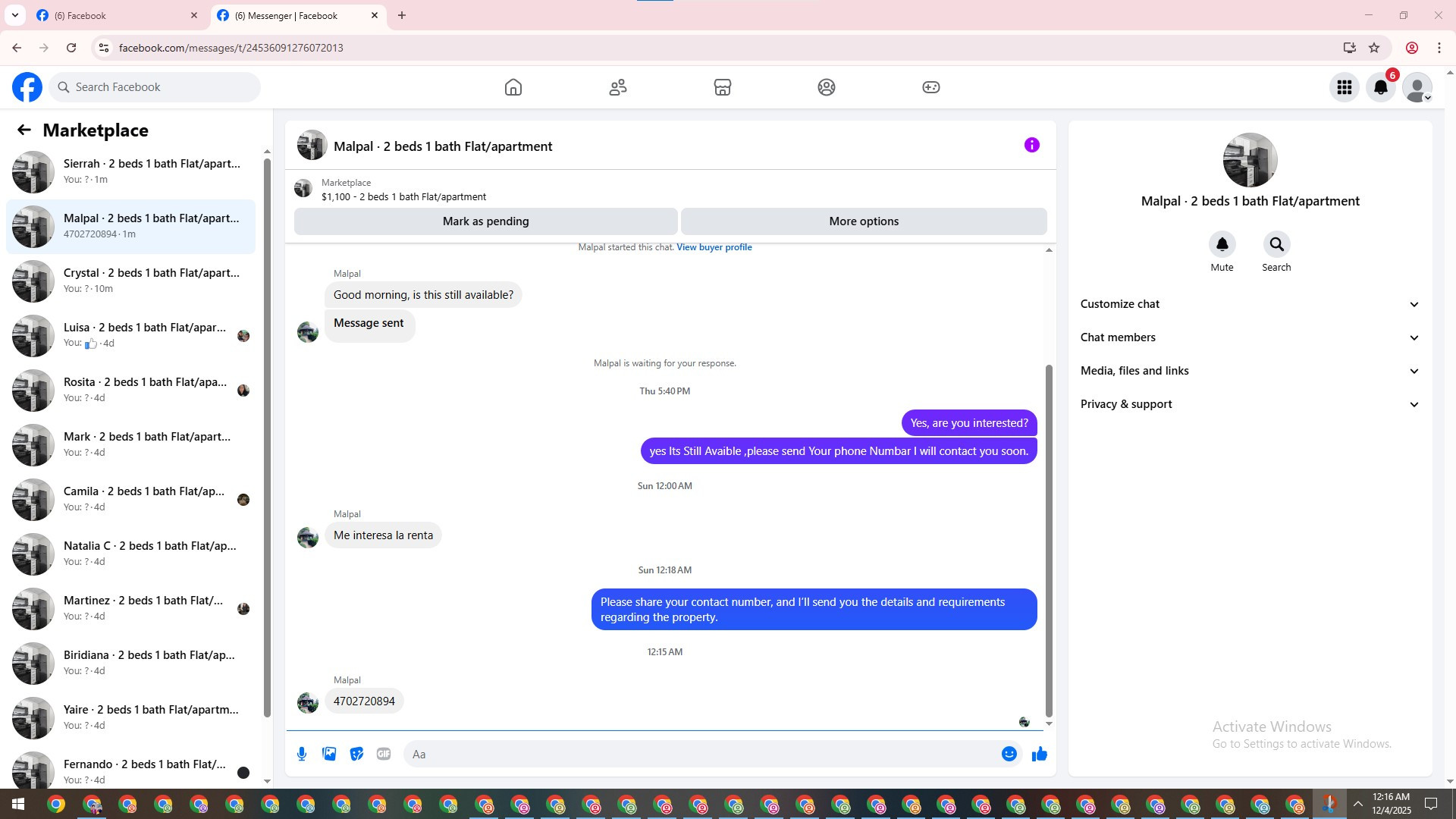Go to the Marketplace tab in top navigation
1456x819 pixels.
pos(722,87)
